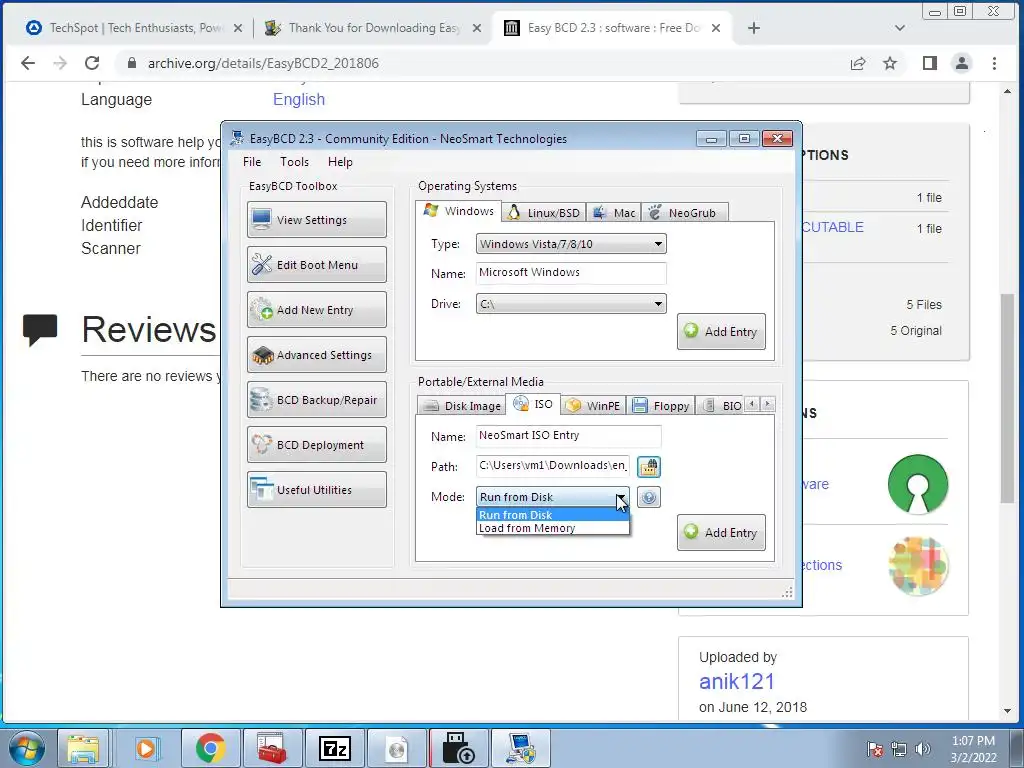The image size is (1024, 768).
Task: Open uploader anik121 profile link
Action: tap(737, 681)
